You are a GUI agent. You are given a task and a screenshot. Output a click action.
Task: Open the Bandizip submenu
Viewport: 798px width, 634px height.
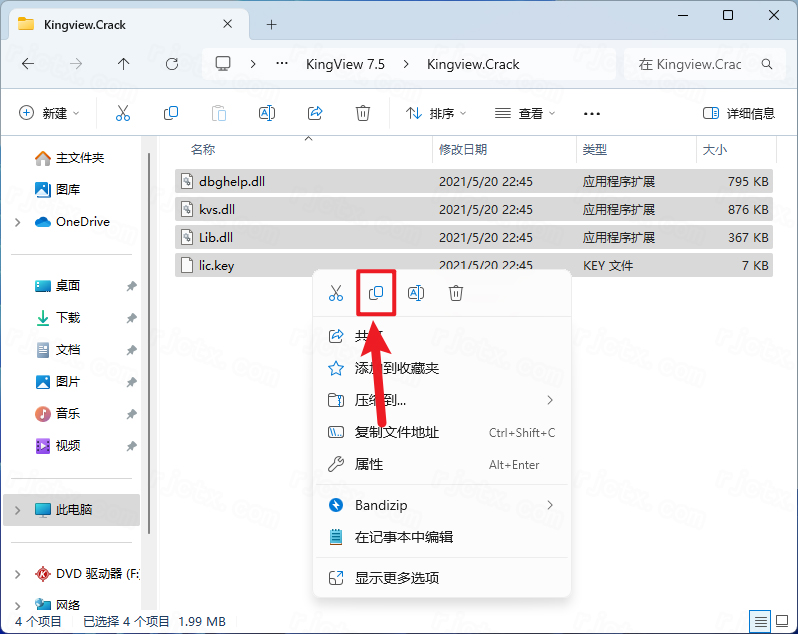441,505
